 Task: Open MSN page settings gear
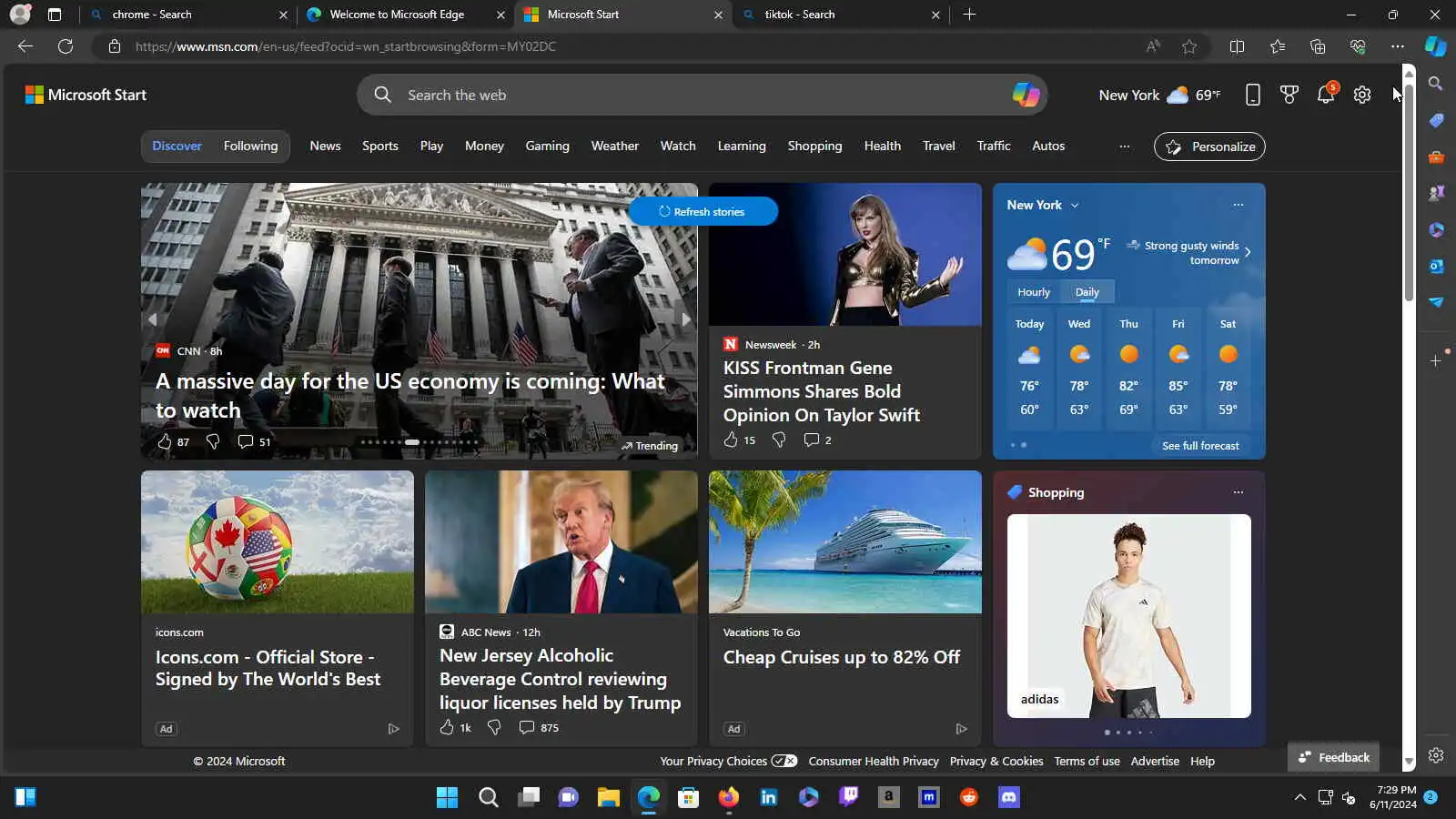pyautogui.click(x=1362, y=95)
